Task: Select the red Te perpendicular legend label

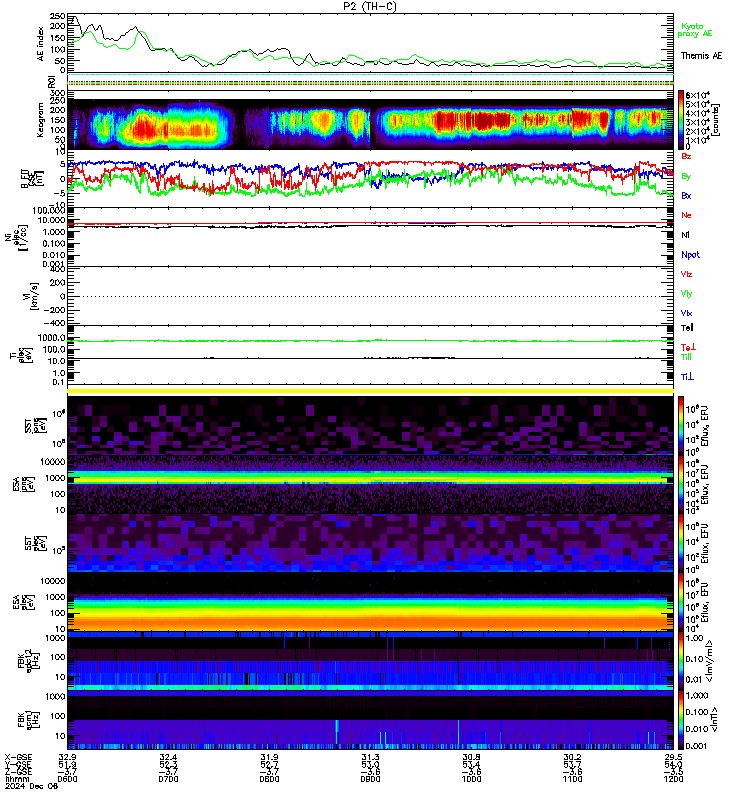Action: pyautogui.click(x=688, y=347)
